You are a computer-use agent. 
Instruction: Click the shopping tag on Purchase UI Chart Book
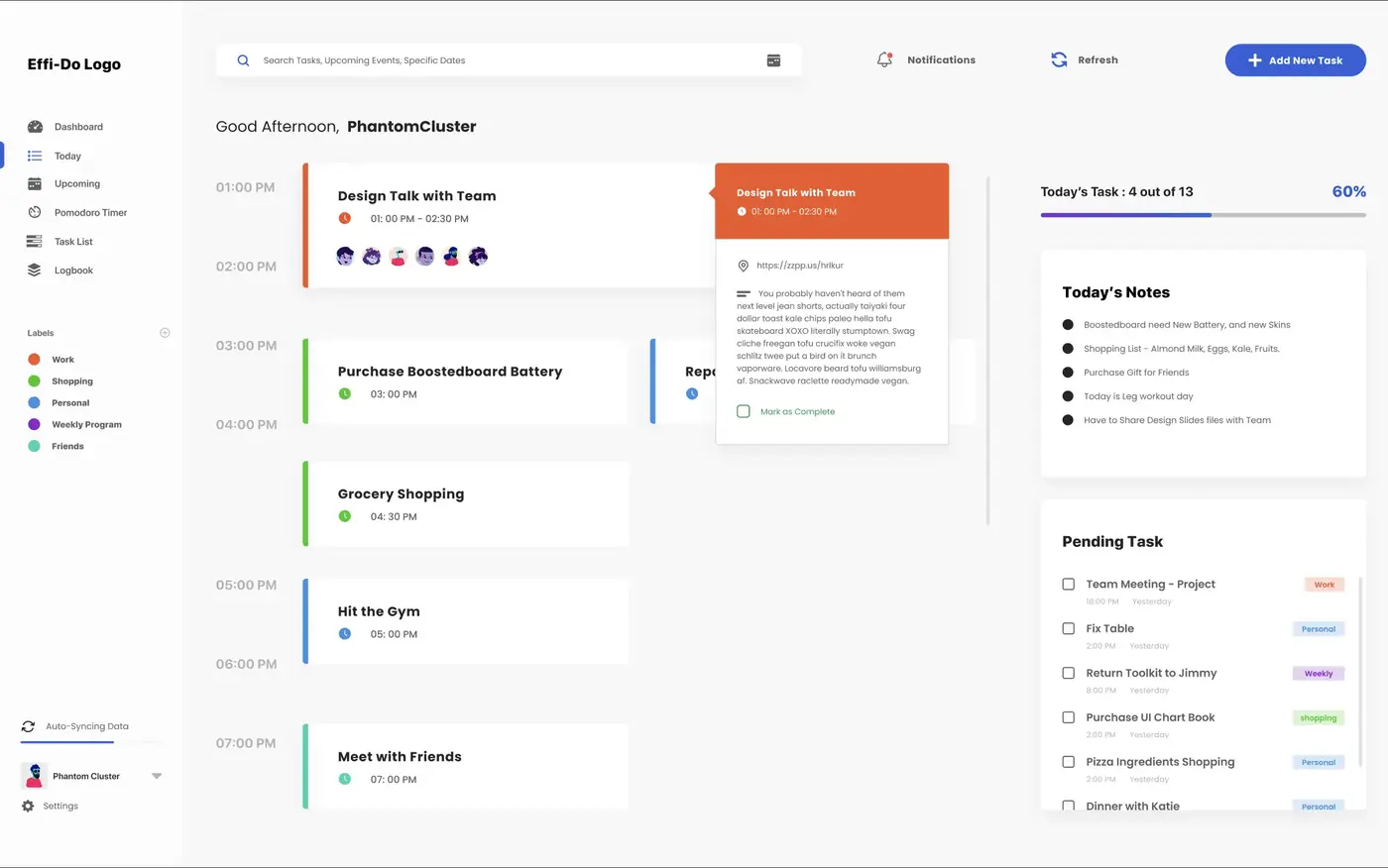(x=1319, y=718)
